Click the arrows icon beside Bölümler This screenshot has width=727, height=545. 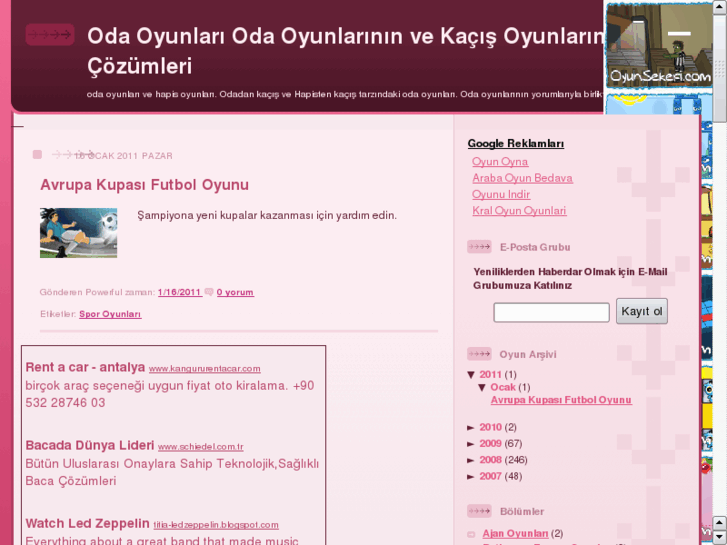pos(479,511)
